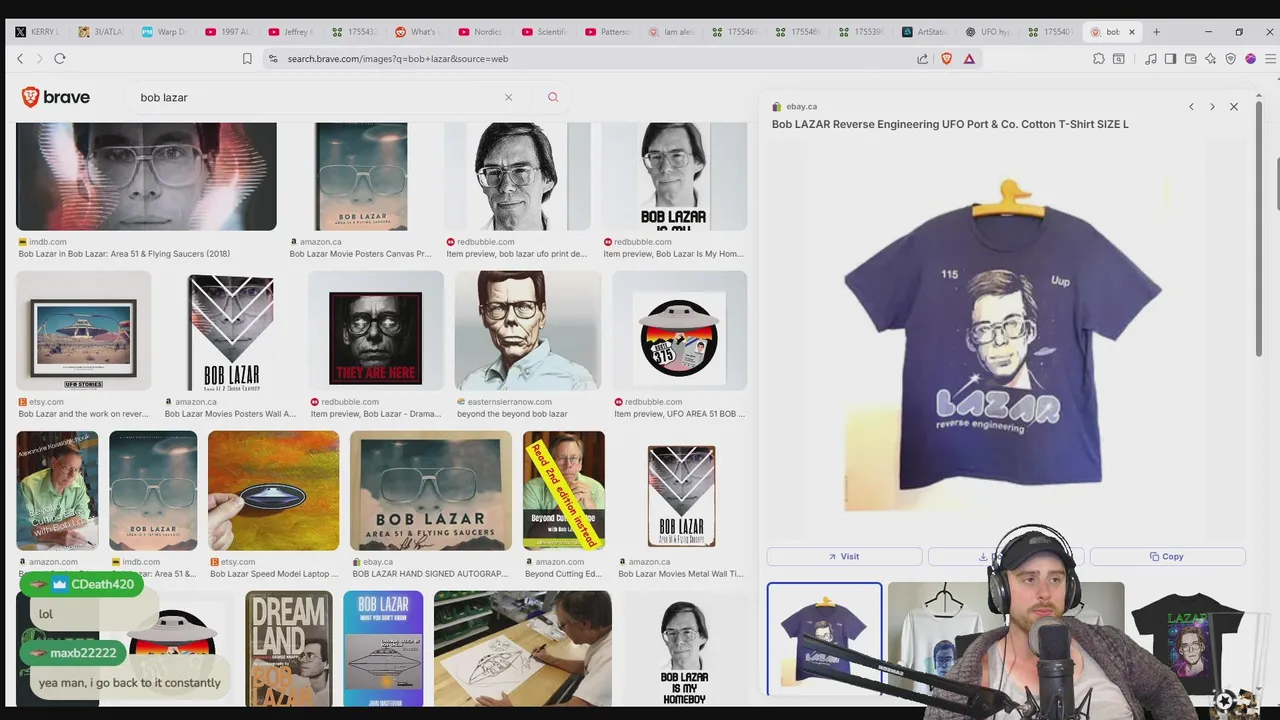Image resolution: width=1280 pixels, height=720 pixels.
Task: Open the tab search icon in toolbar
Action: tap(1118, 59)
